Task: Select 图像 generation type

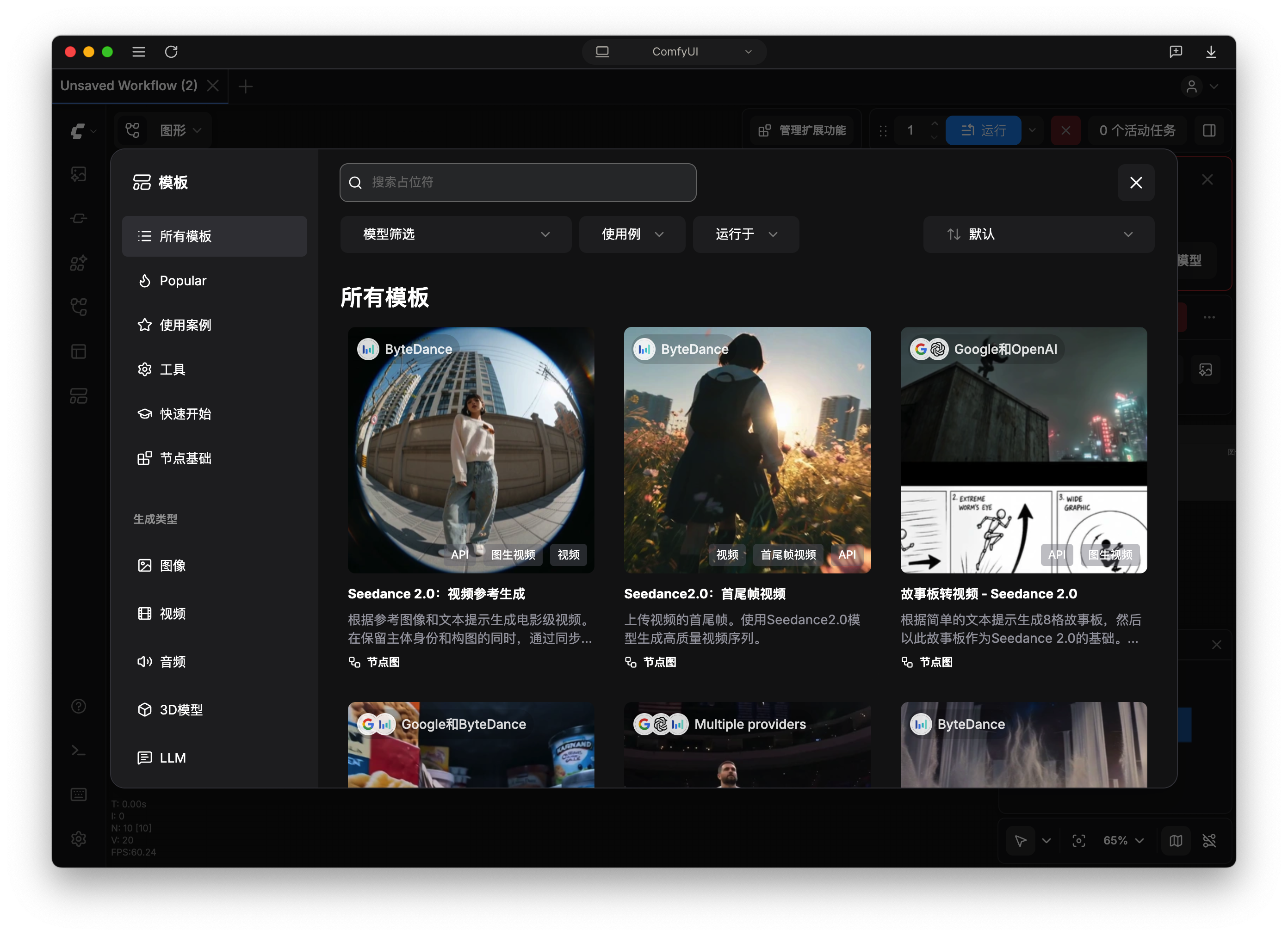Action: pyautogui.click(x=215, y=566)
